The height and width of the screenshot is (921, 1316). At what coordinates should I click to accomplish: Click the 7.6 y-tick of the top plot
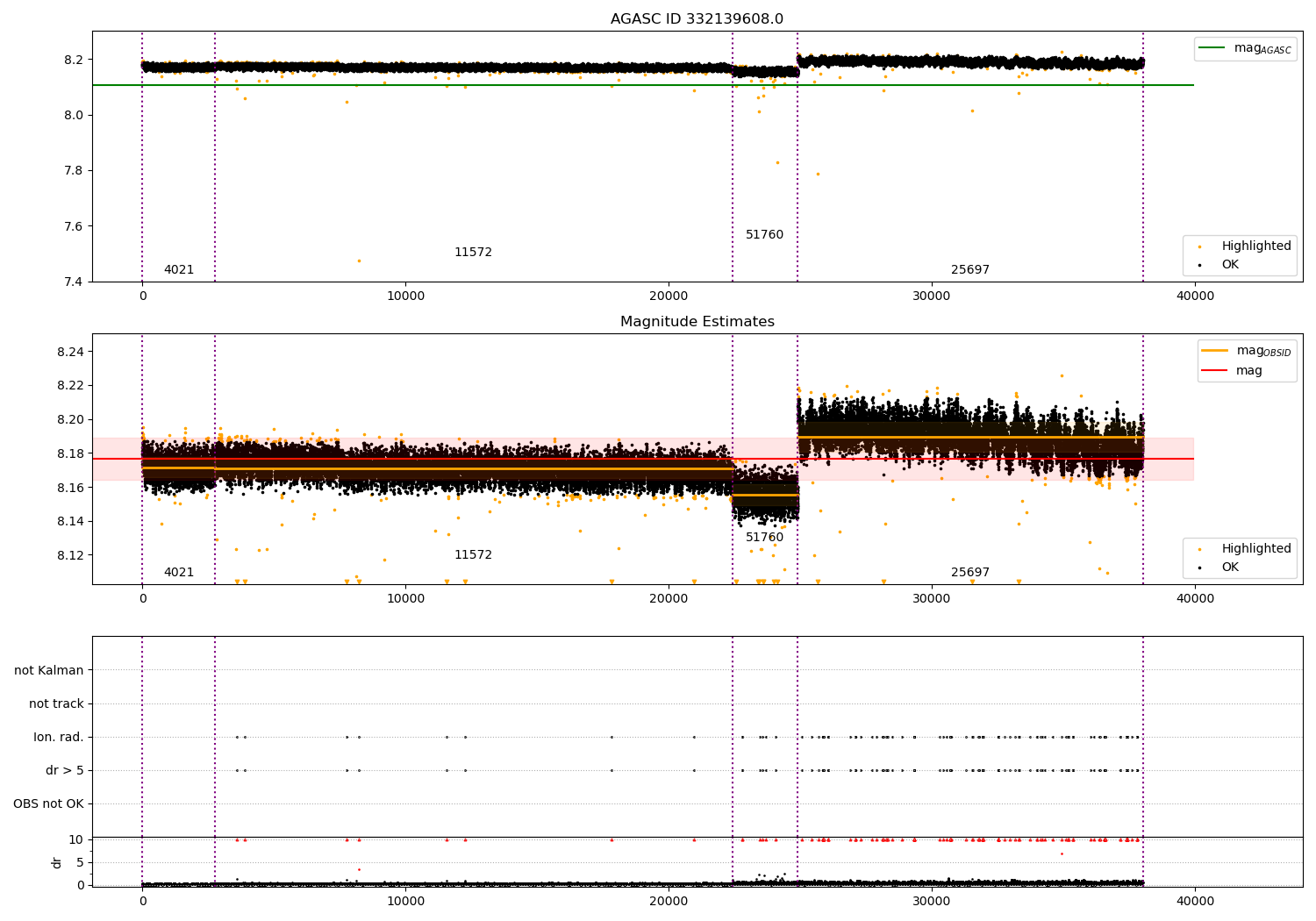tap(74, 226)
